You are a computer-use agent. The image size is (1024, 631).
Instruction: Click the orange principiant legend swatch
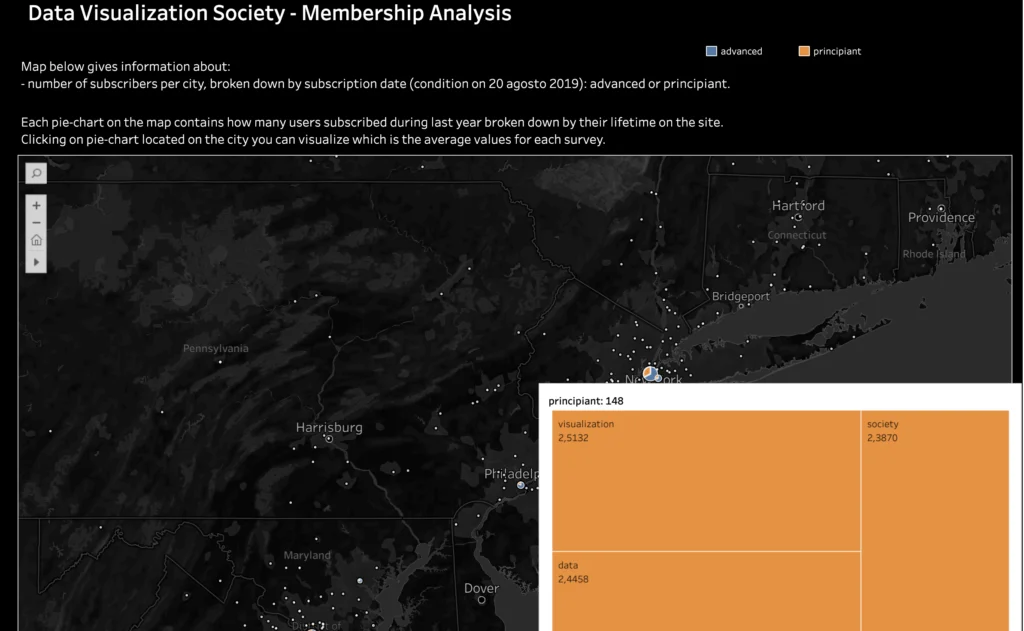tap(804, 51)
